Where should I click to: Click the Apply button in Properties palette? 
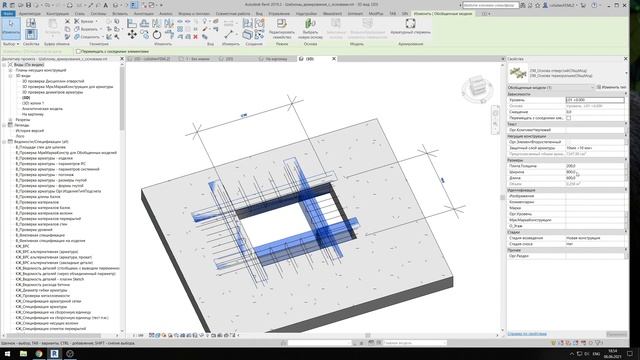point(616,334)
